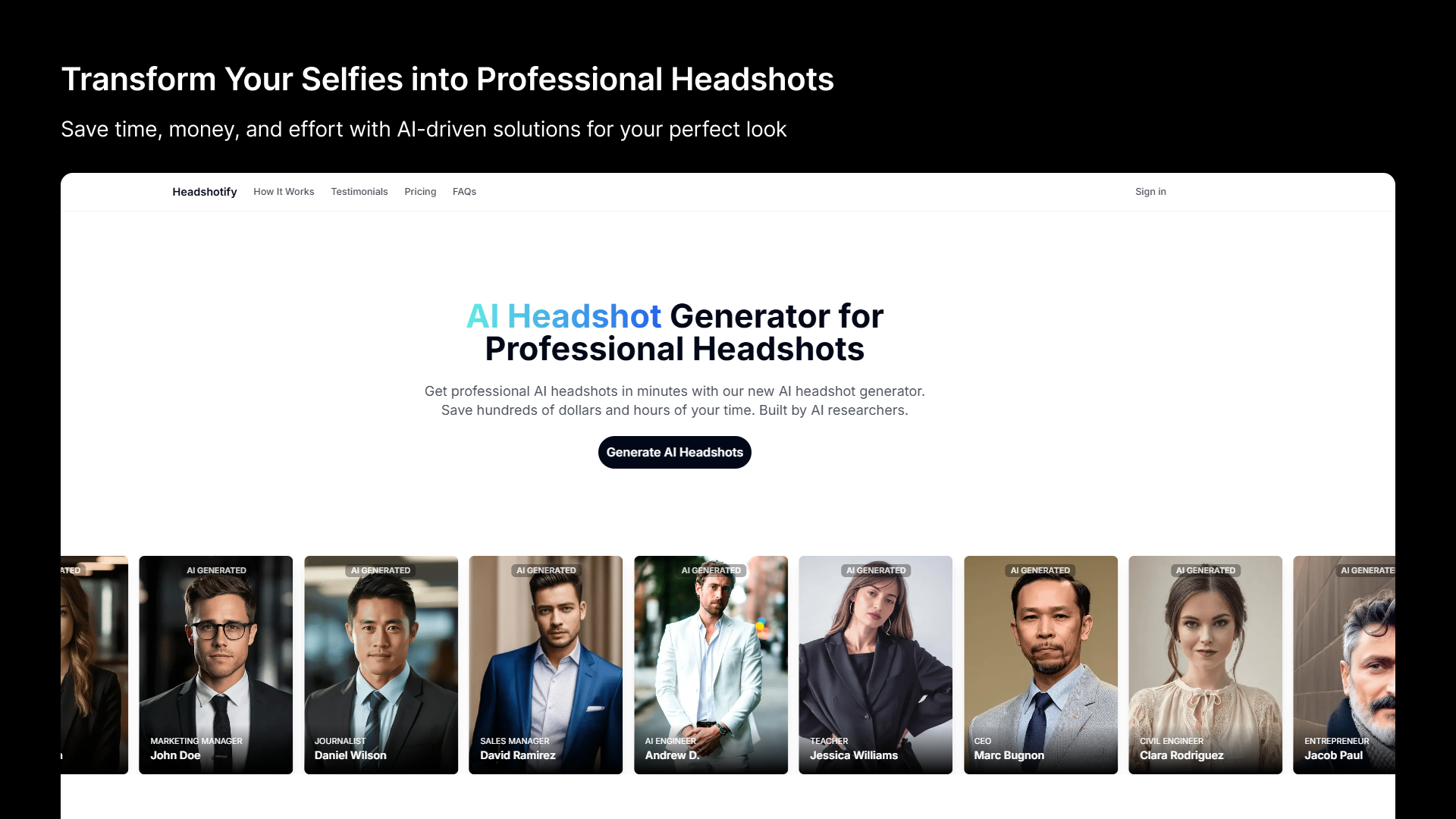
Task: Open the Headshotify home logo link
Action: pyautogui.click(x=204, y=192)
